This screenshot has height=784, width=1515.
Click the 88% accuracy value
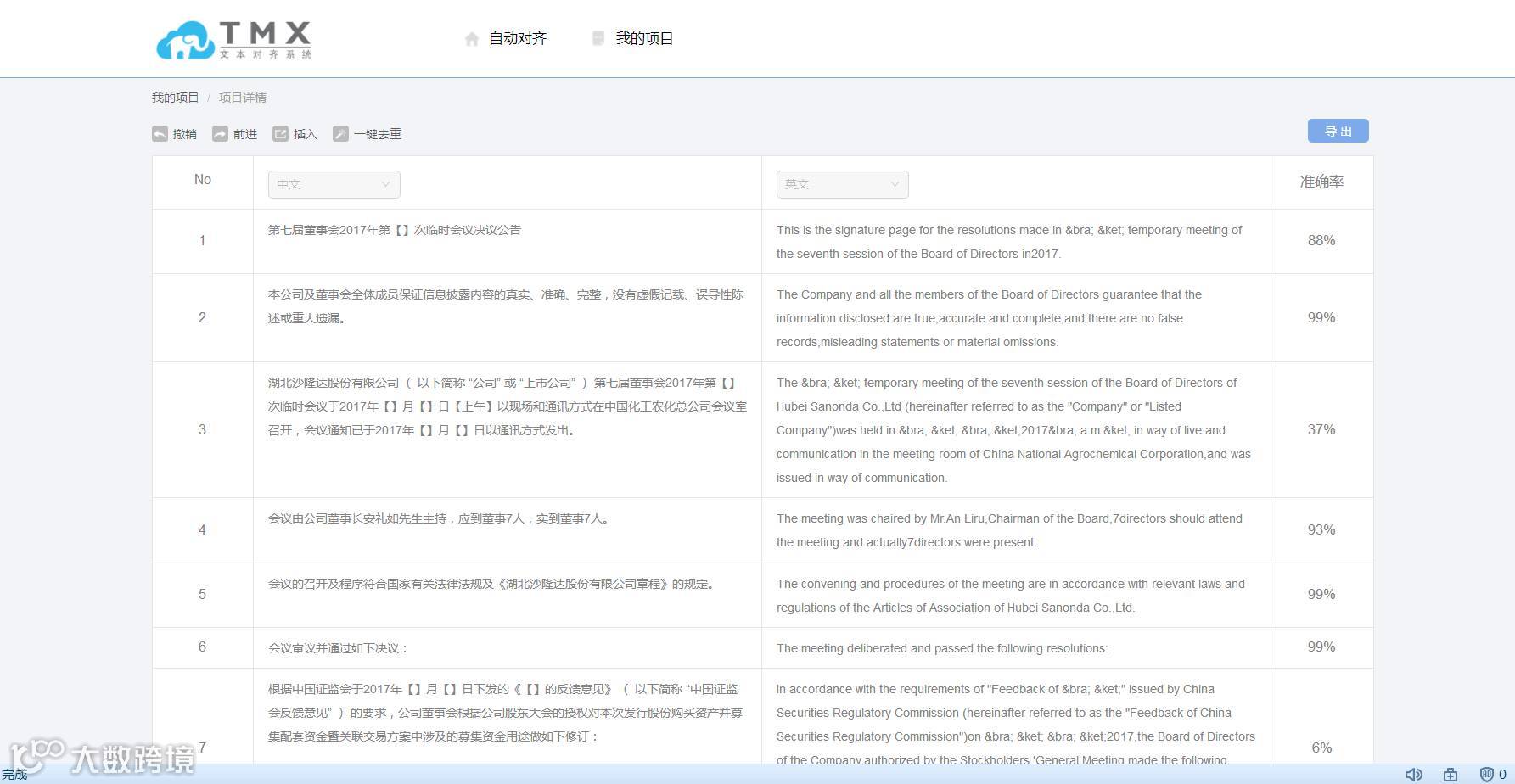pyautogui.click(x=1321, y=241)
